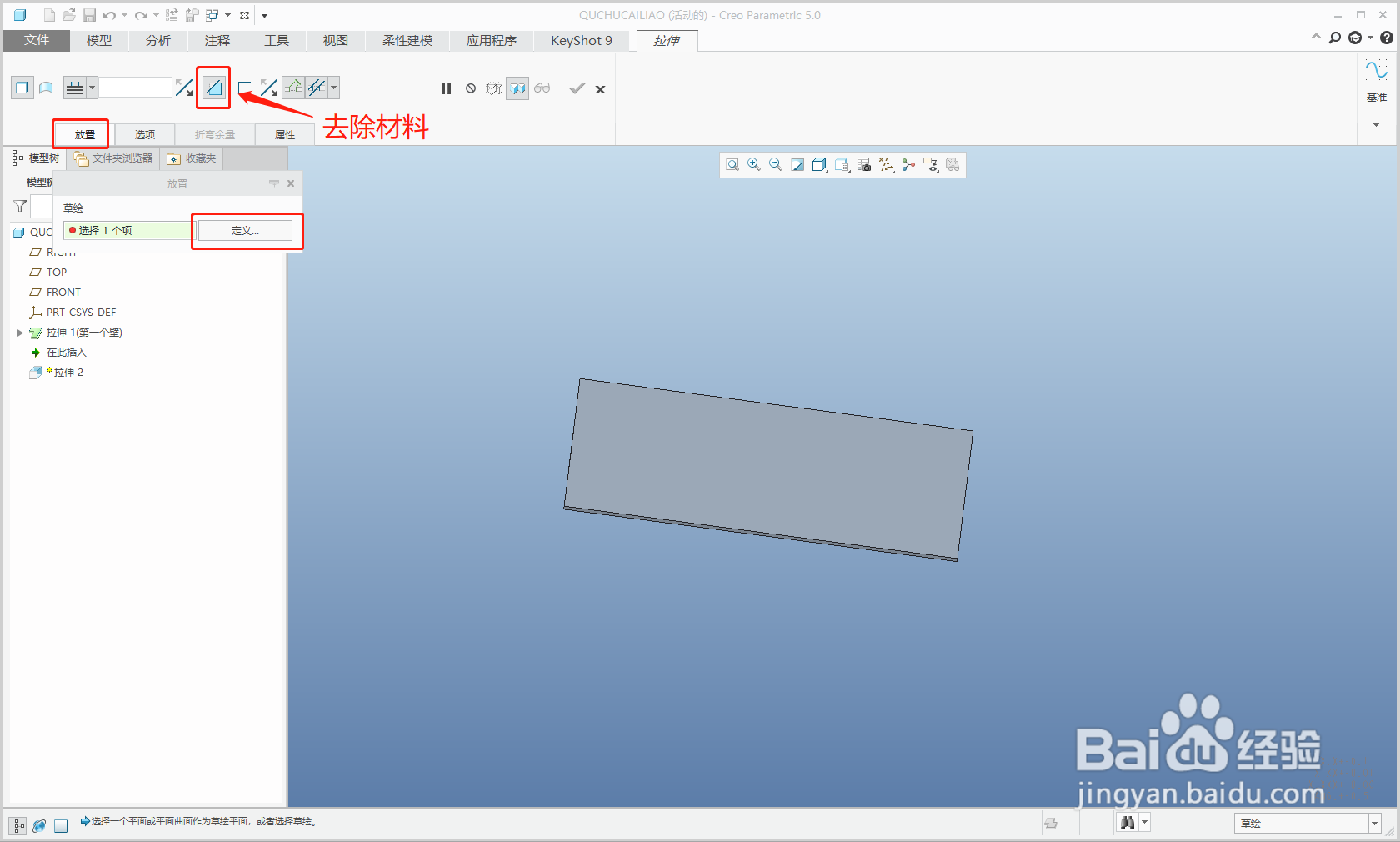Switch to the 分析 ribbon tab
Image resolution: width=1400 pixels, height=842 pixels.
tap(158, 40)
